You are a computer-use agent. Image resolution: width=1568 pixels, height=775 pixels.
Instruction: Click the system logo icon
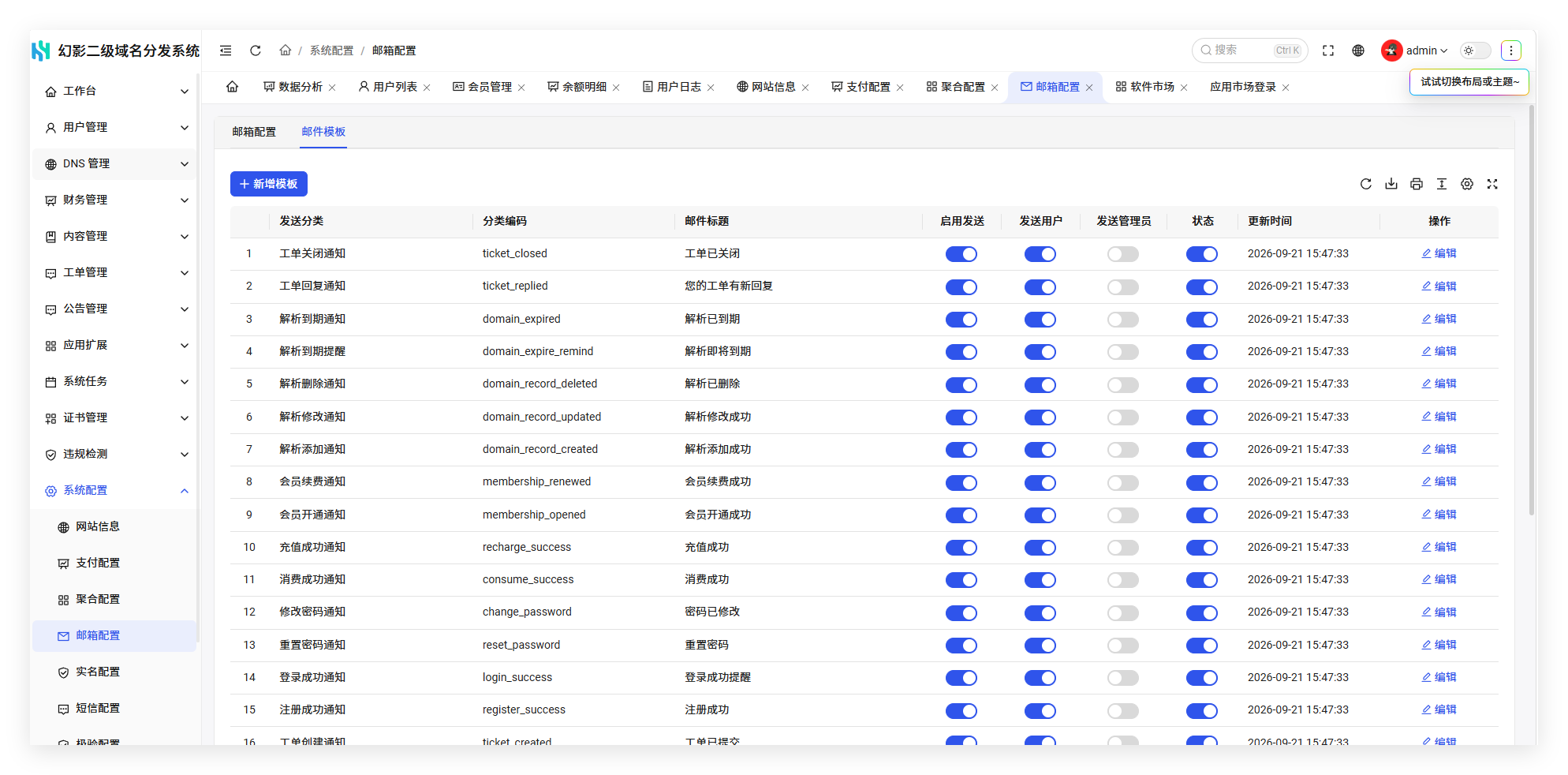click(41, 51)
